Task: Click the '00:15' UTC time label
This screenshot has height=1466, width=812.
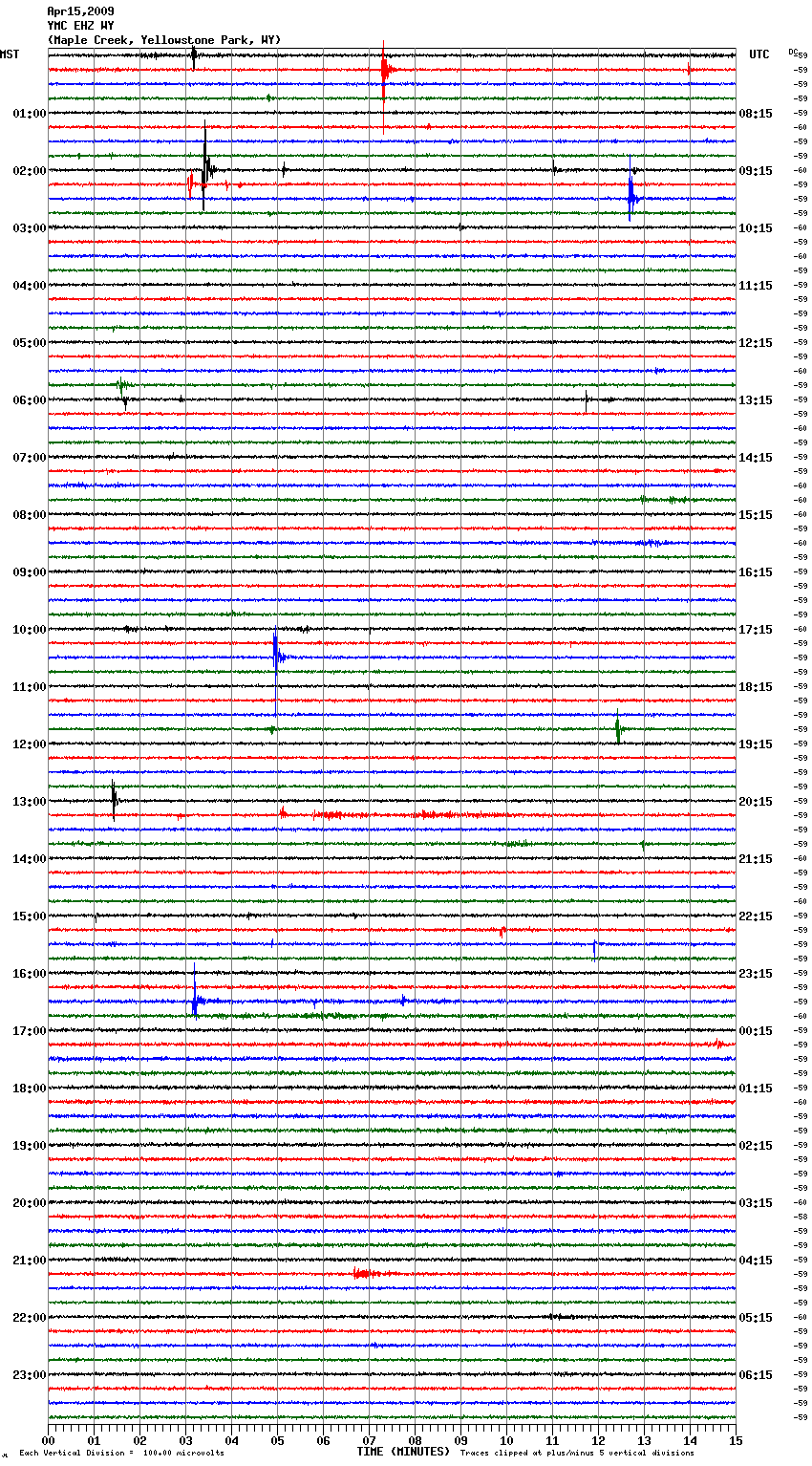Action: [756, 1031]
